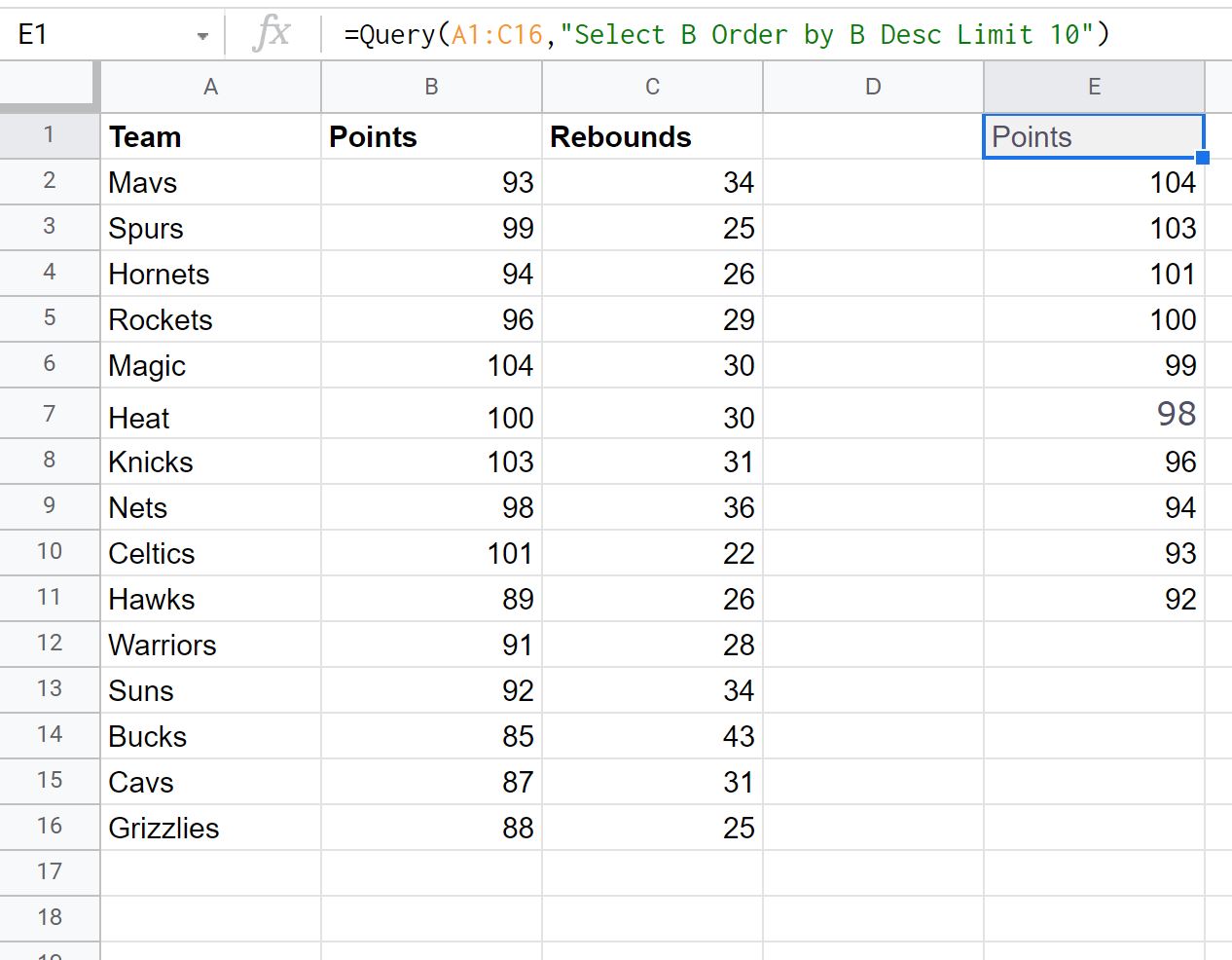Click the fx function icon

coord(271,34)
